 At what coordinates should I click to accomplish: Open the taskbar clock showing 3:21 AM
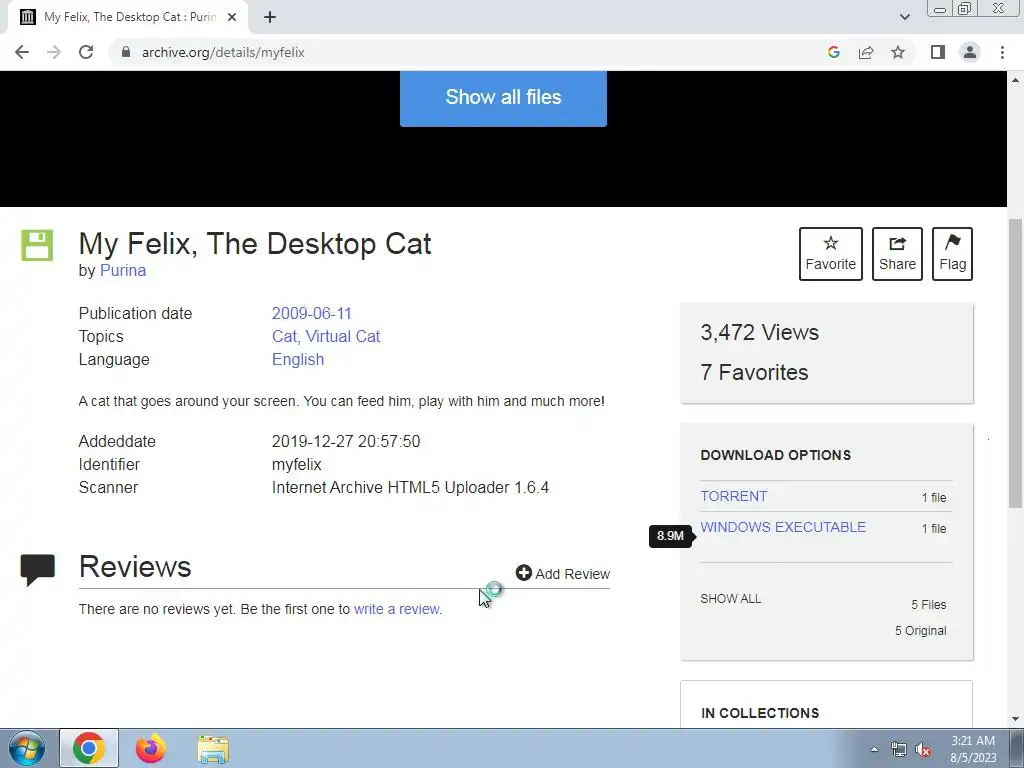click(973, 749)
